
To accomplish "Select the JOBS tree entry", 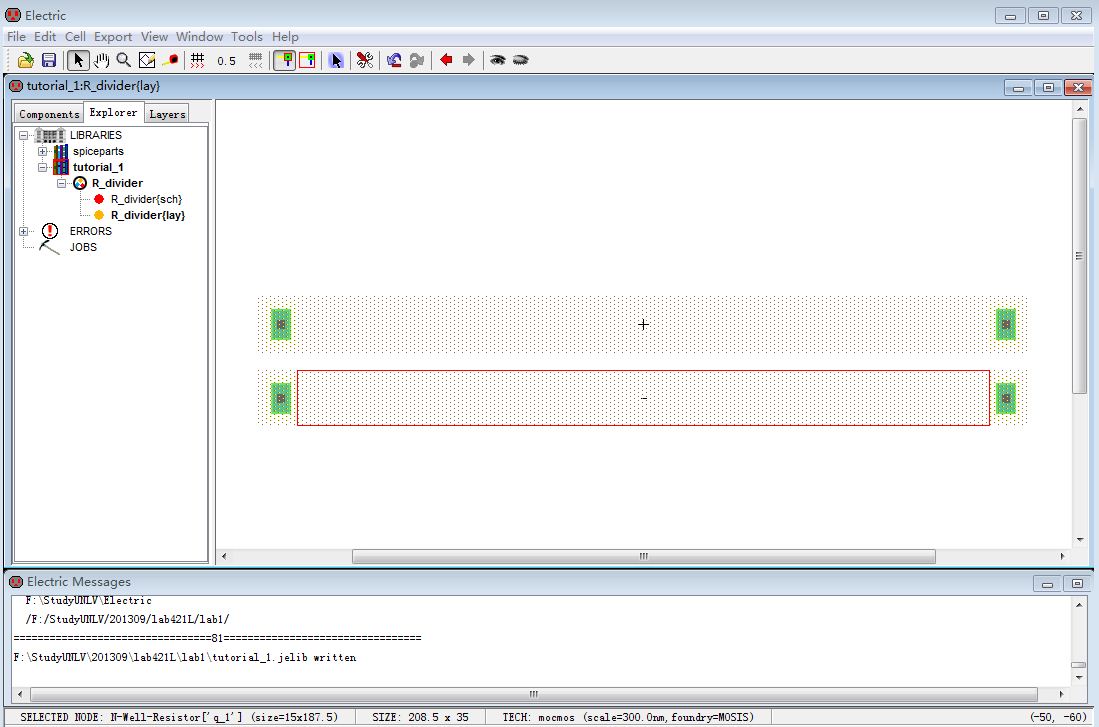I will click(x=83, y=247).
